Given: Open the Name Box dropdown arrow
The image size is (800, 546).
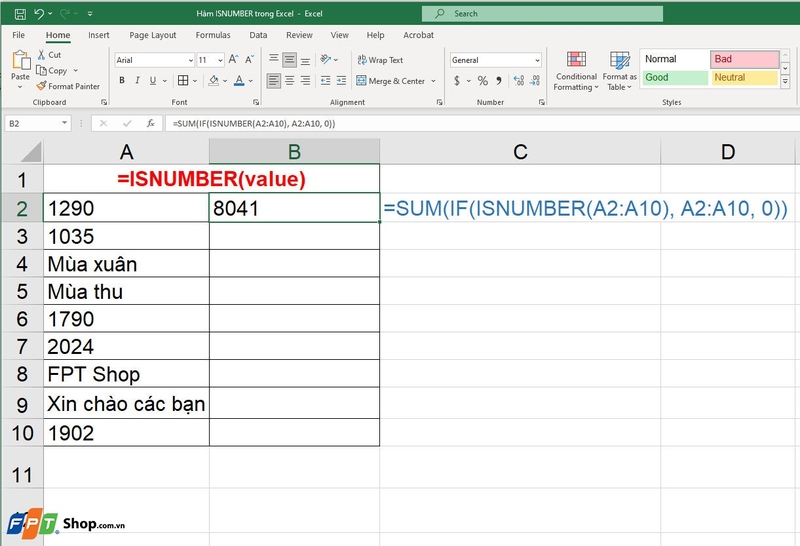Looking at the screenshot, I should click(64, 123).
